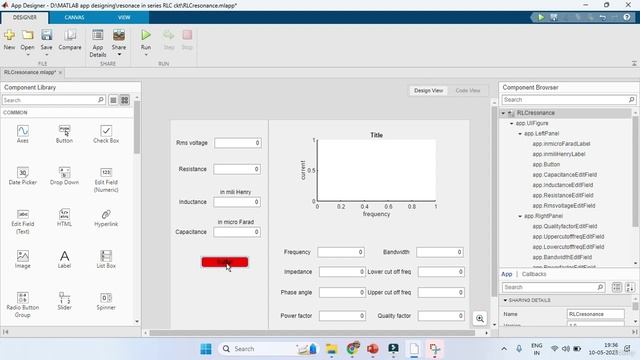The height and width of the screenshot is (360, 640).
Task: Open the Share dropdown arrow
Action: [119, 55]
